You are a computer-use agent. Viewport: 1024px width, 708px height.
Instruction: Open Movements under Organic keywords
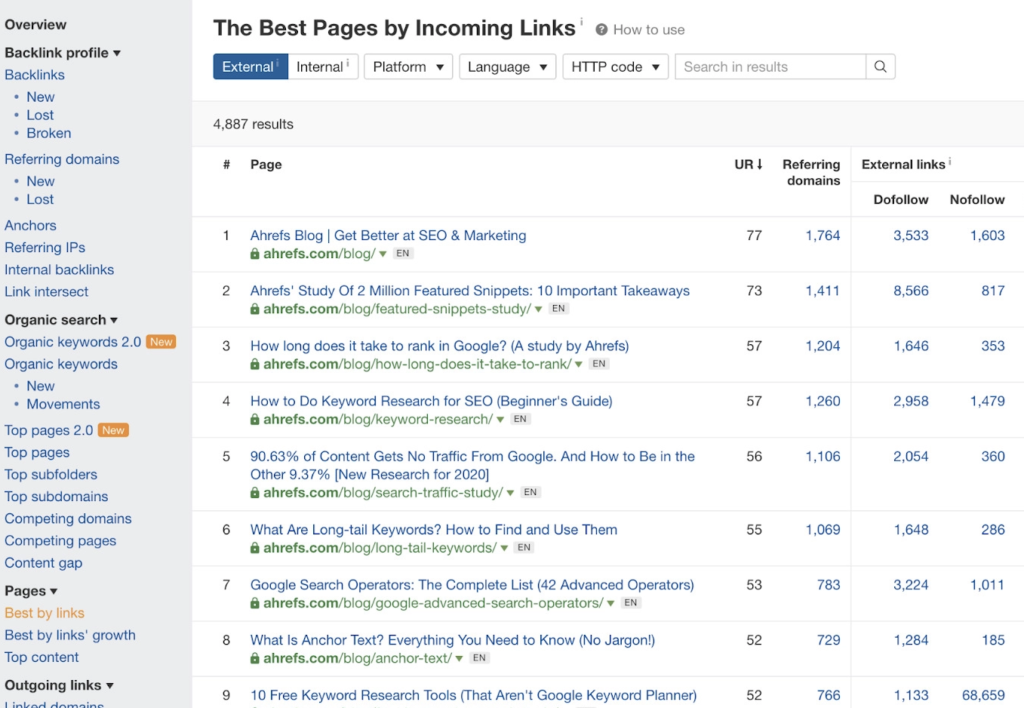(x=63, y=404)
